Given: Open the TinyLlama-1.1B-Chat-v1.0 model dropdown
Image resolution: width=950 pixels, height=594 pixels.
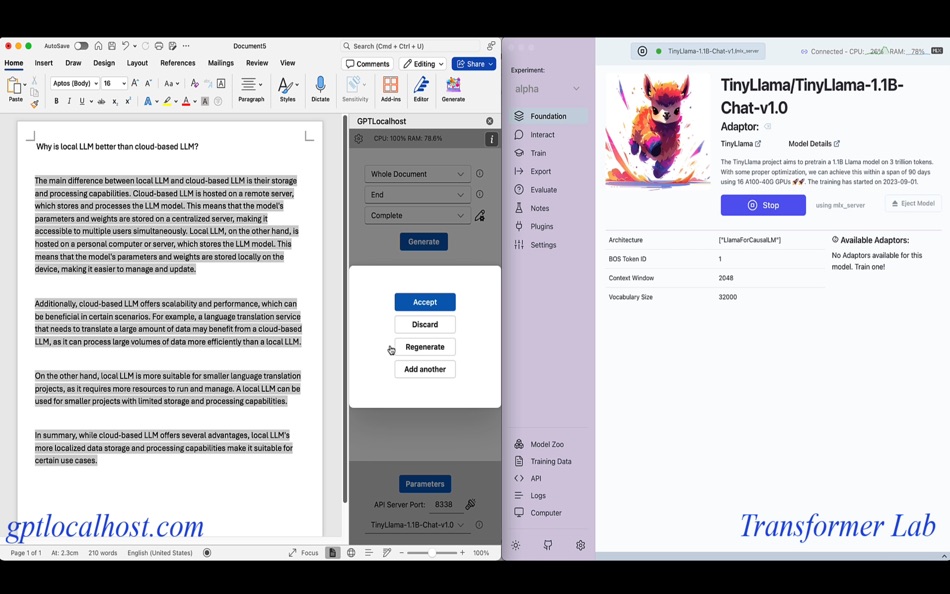Looking at the screenshot, I should coord(417,525).
